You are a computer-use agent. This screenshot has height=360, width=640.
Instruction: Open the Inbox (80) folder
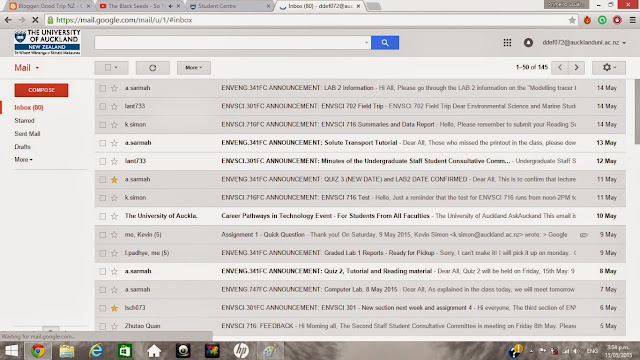coord(29,107)
